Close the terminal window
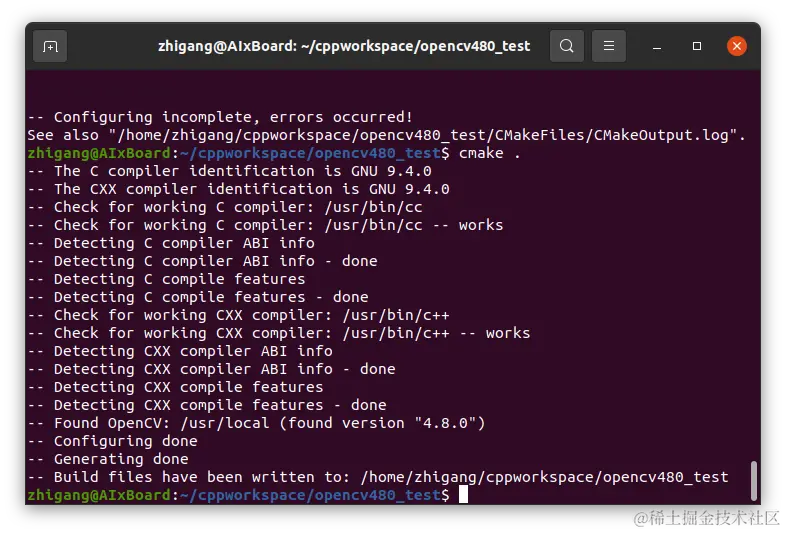The width and height of the screenshot is (786, 533). pos(736,46)
